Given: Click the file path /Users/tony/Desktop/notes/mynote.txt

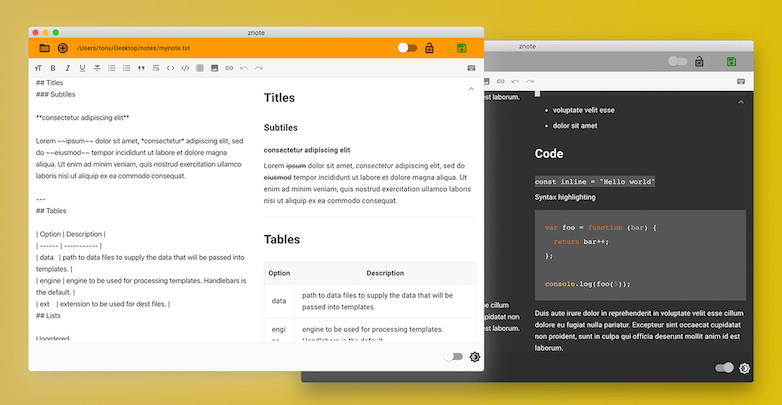Looking at the screenshot, I should point(133,48).
